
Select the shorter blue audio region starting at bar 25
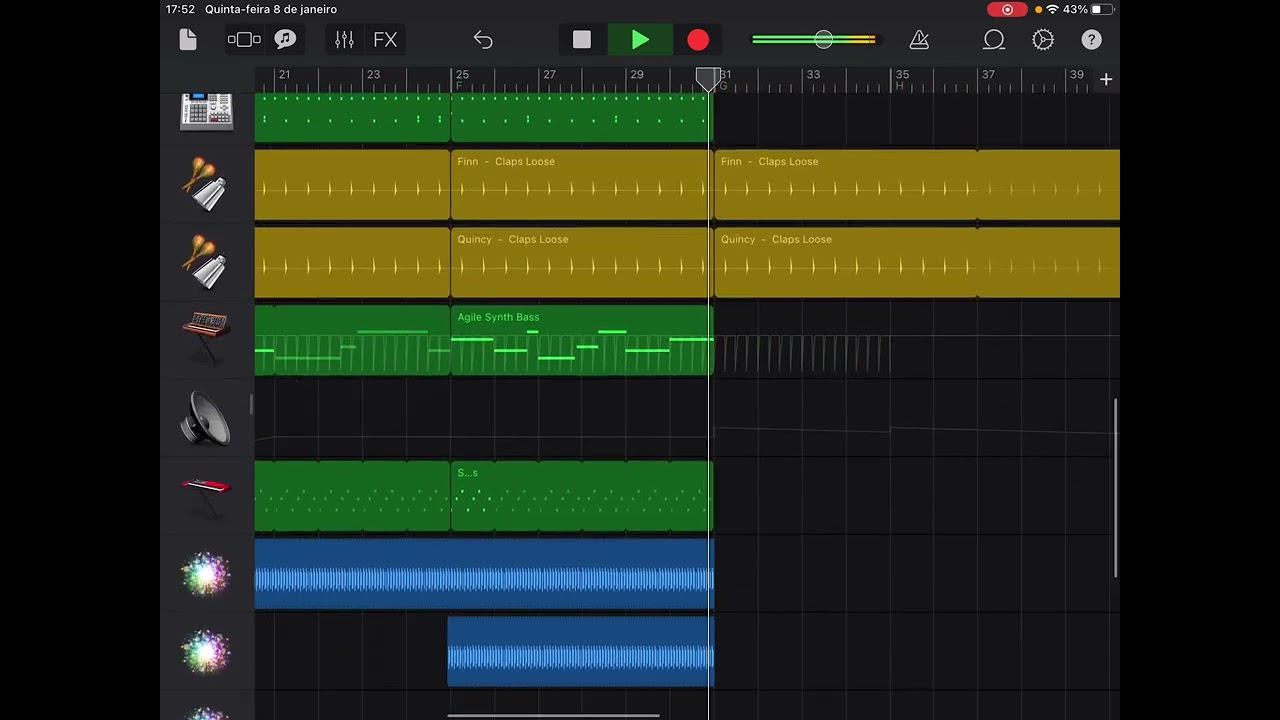(x=581, y=652)
